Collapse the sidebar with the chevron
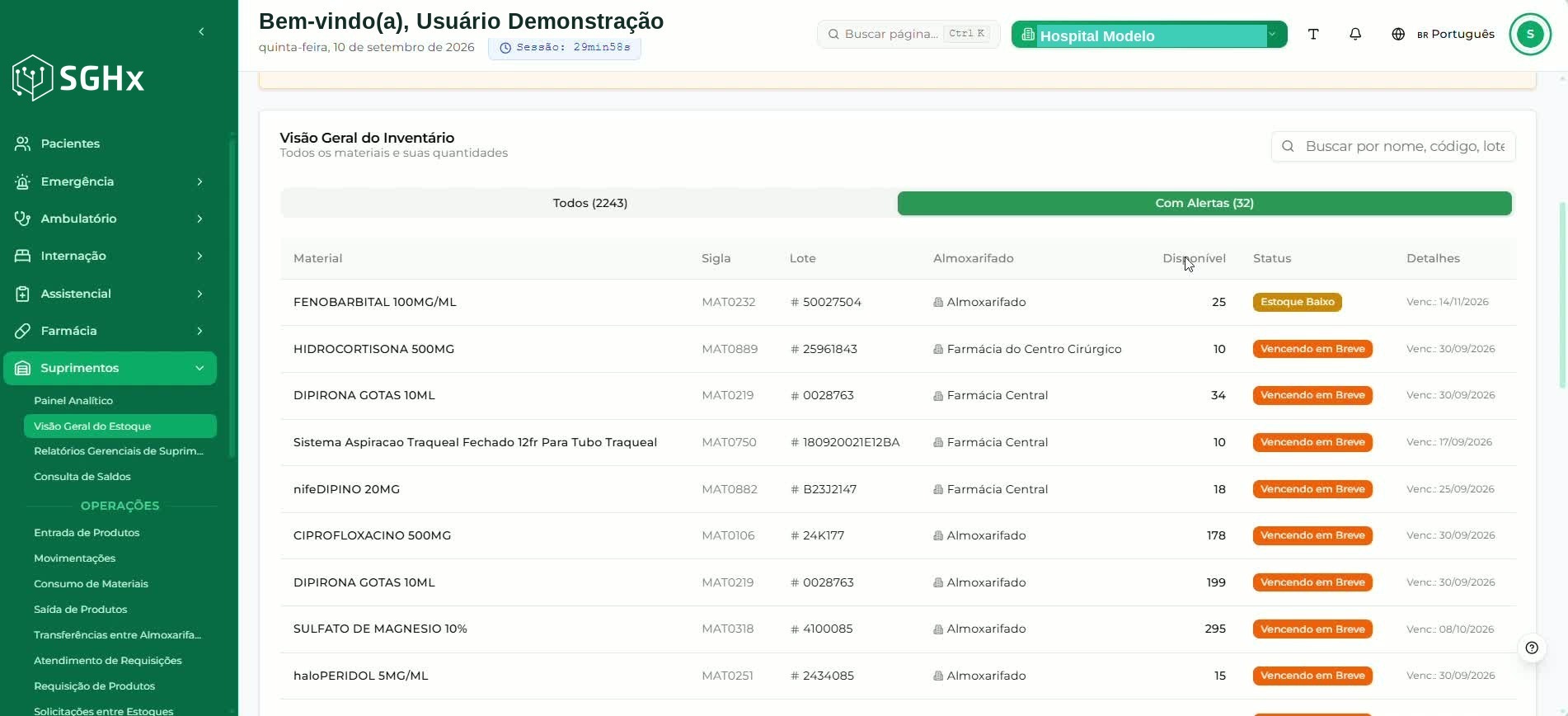This screenshot has height=716, width=1568. point(201,31)
